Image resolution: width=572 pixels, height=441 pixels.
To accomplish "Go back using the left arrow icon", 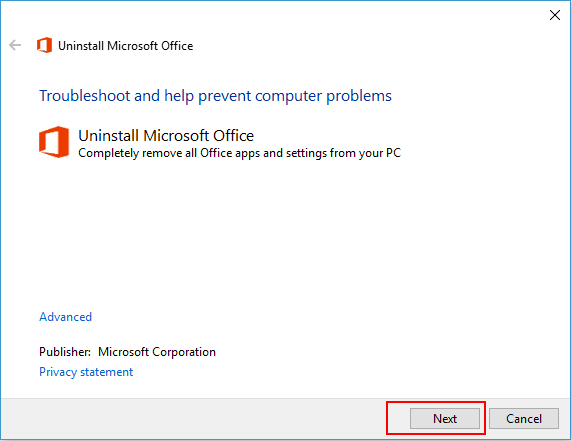I will (x=15, y=45).
